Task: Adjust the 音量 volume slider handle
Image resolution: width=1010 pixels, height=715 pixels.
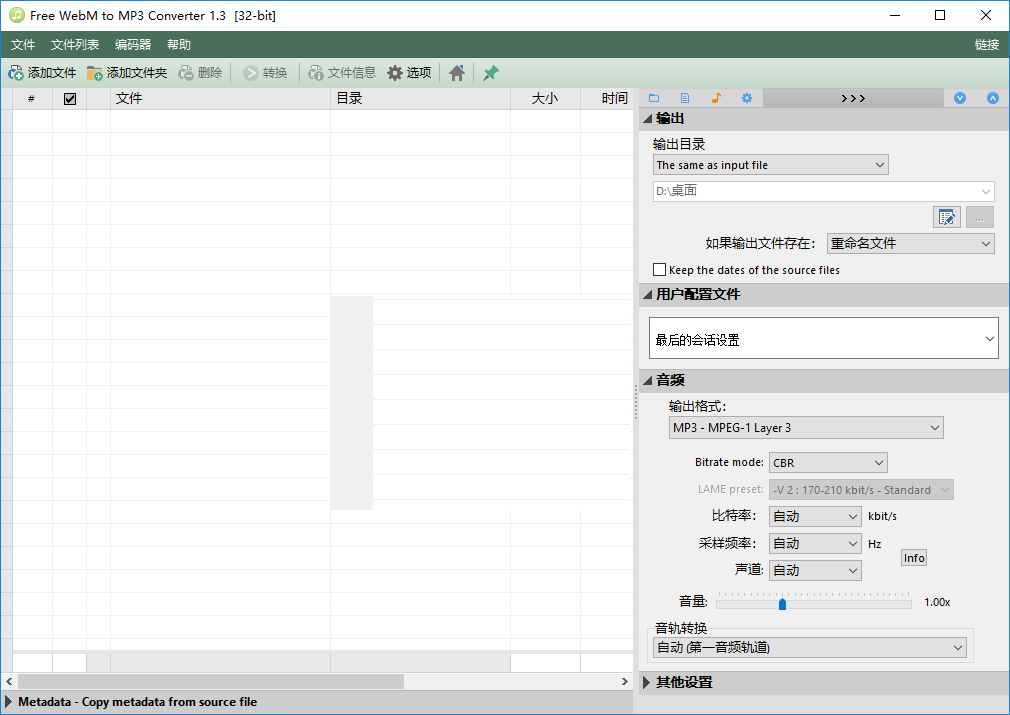Action: (783, 604)
